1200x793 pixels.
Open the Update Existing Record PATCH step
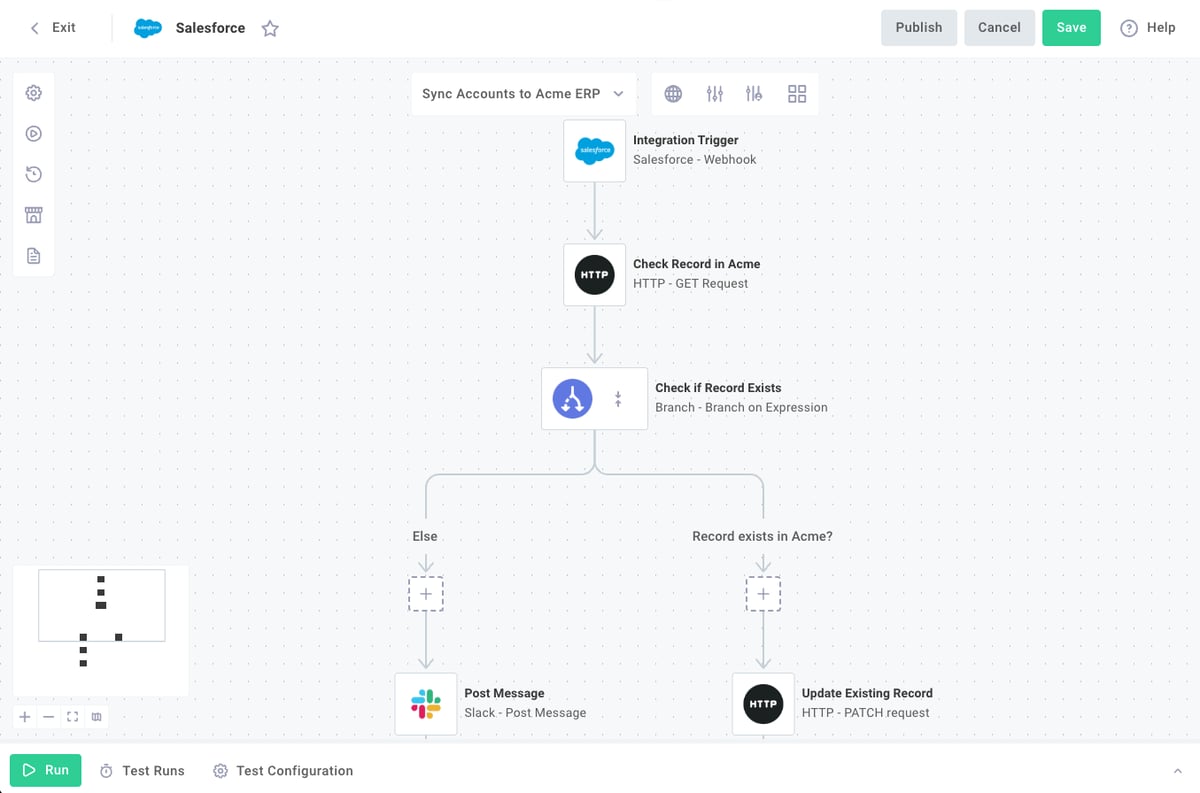763,703
